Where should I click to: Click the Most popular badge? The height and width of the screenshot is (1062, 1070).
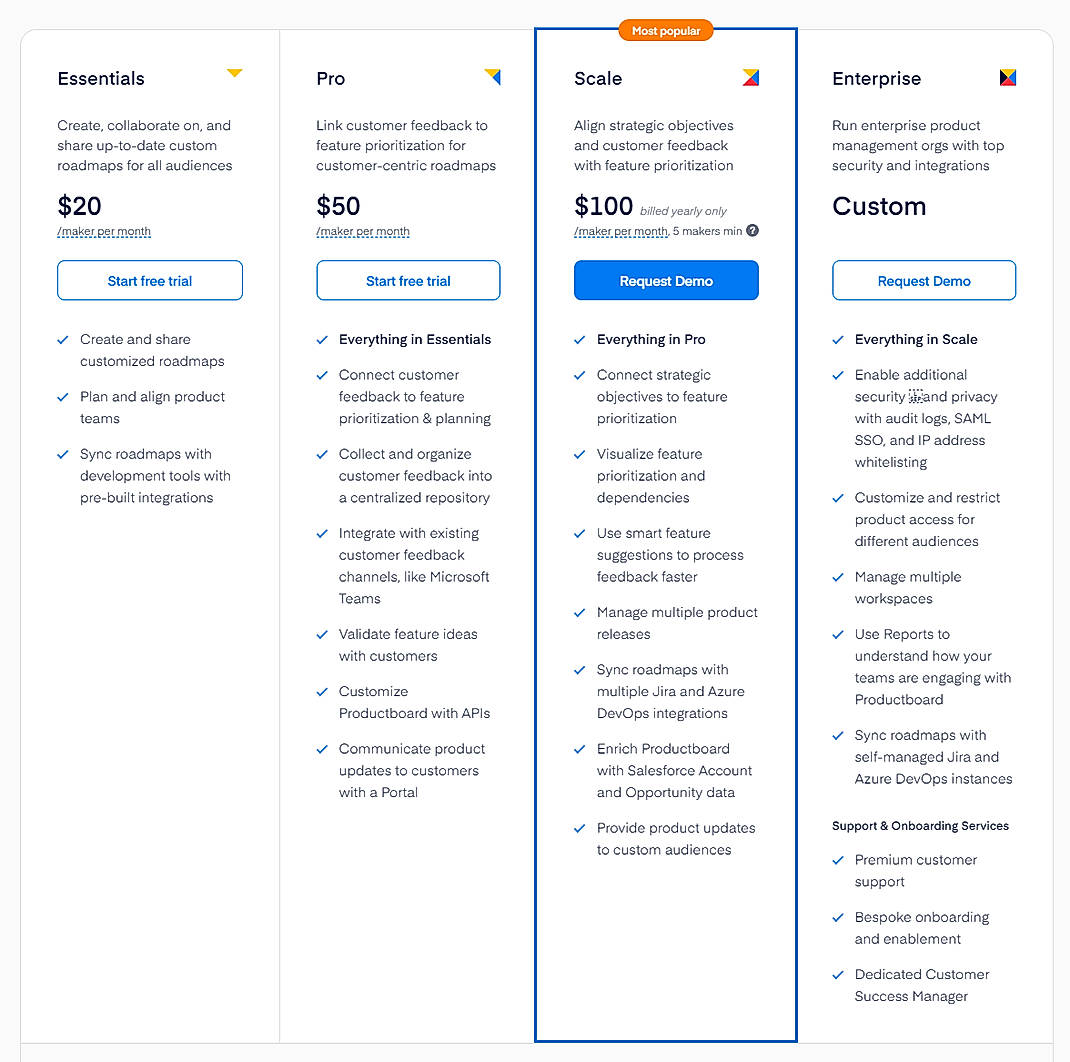(666, 31)
